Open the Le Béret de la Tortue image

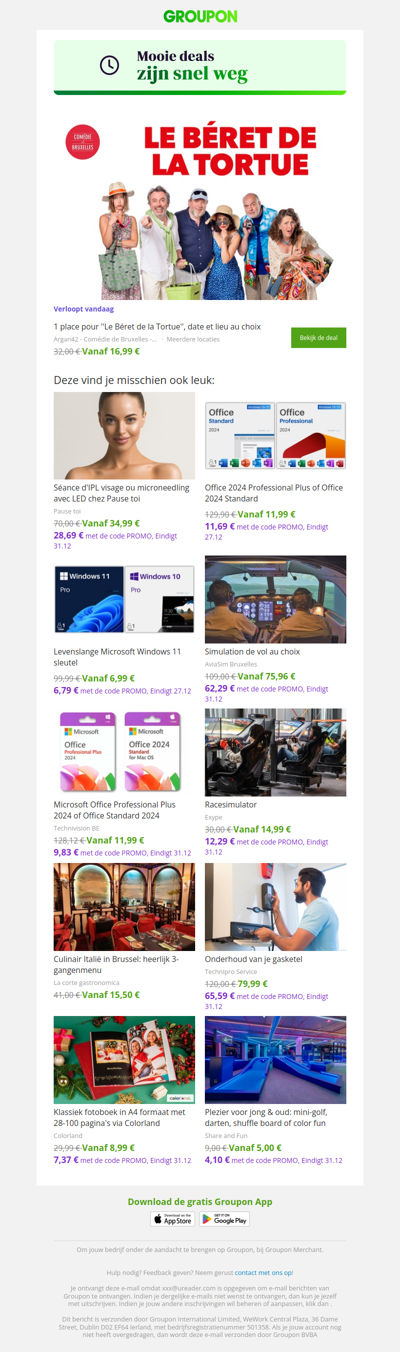click(x=200, y=205)
